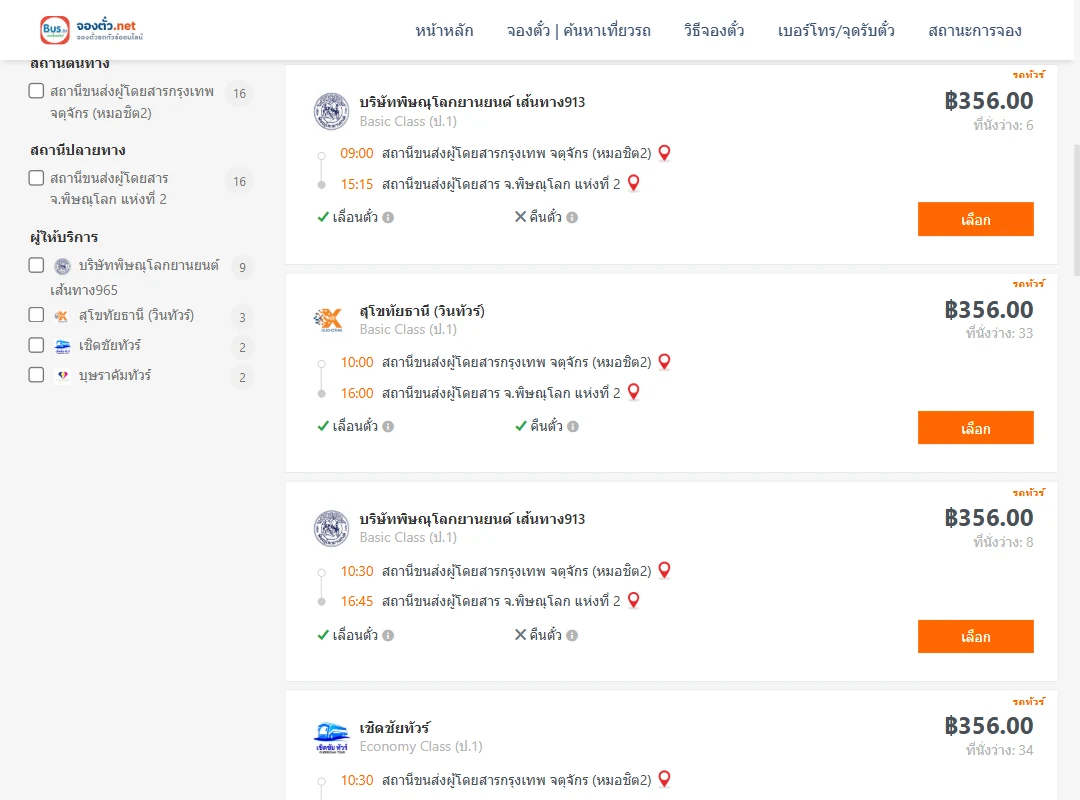Click info icon beside คืนตั๋ว on 09:00 trip
The height and width of the screenshot is (800, 1080).
(x=572, y=218)
